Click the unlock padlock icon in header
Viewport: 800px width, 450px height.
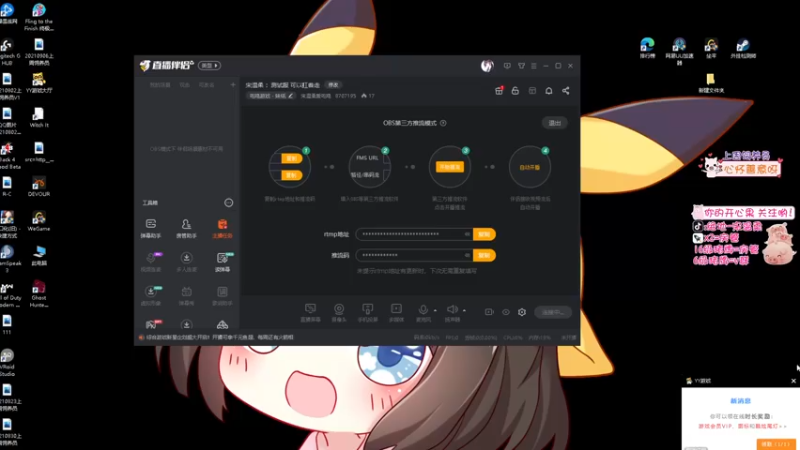[x=515, y=91]
